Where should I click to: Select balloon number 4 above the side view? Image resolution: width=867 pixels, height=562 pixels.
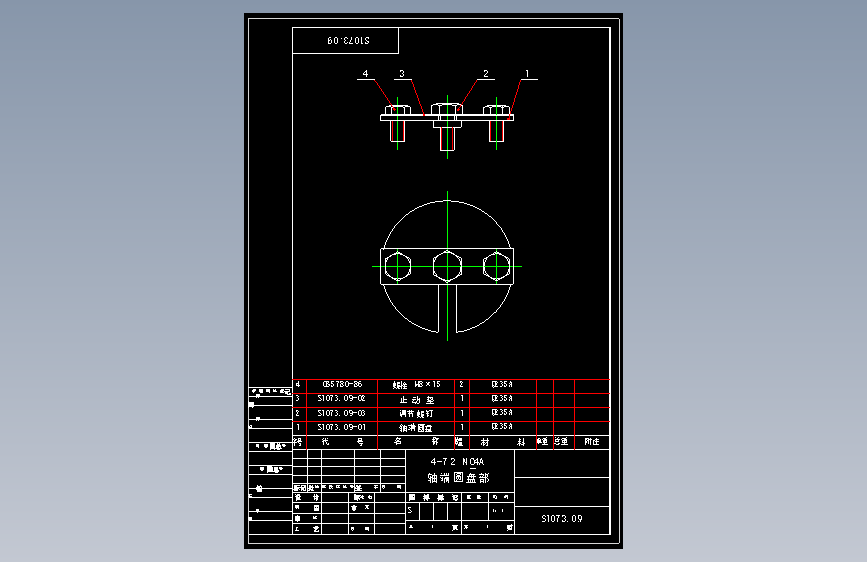coord(365,74)
